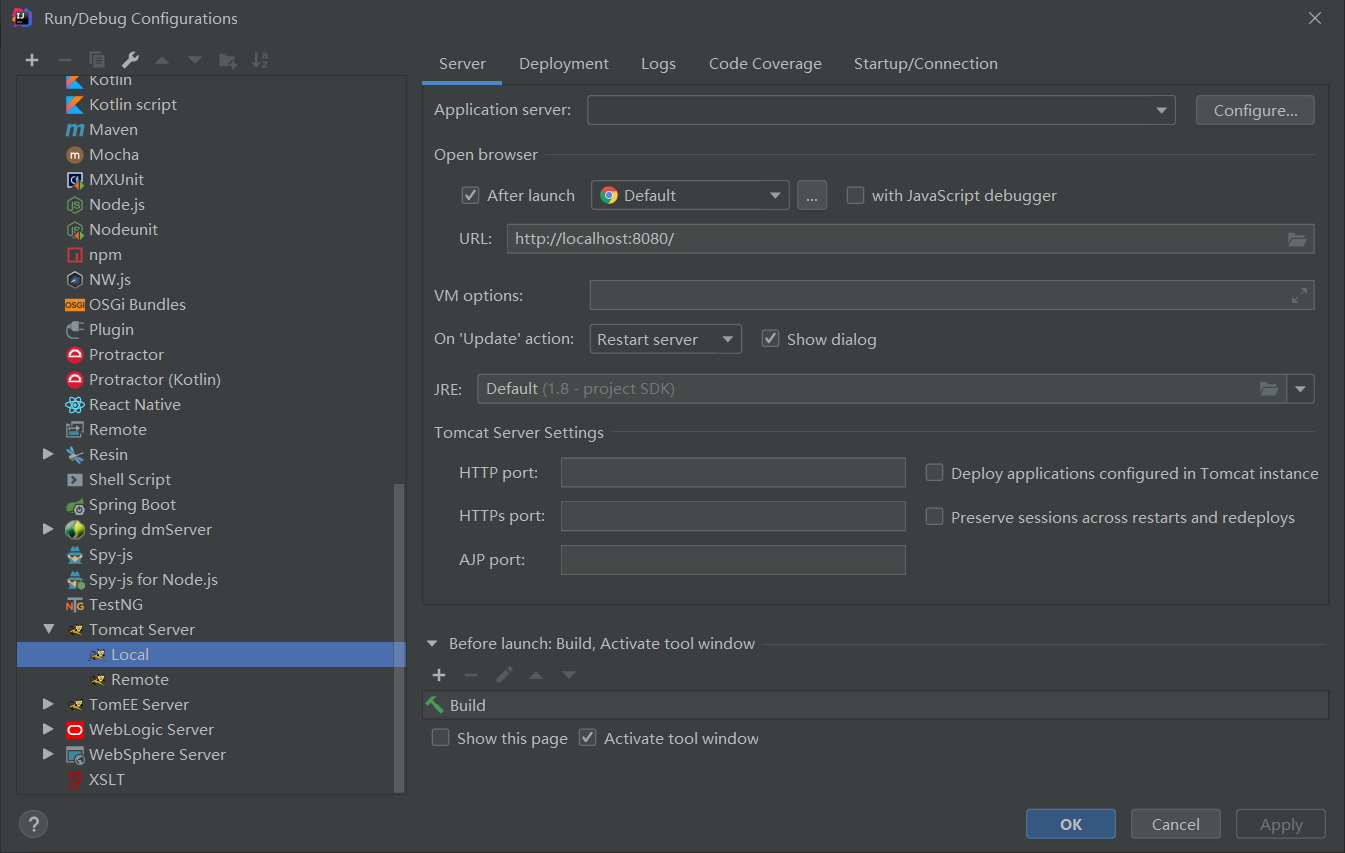1345x853 pixels.
Task: Select the Protractor (Kotlin) template icon
Action: coord(74,380)
